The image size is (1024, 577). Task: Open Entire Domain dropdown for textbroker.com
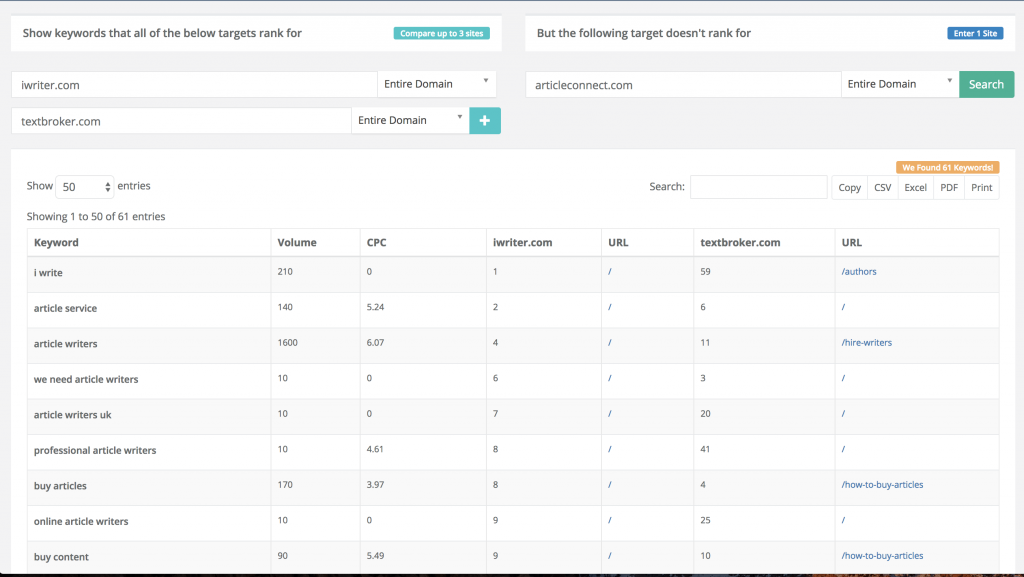coord(410,121)
